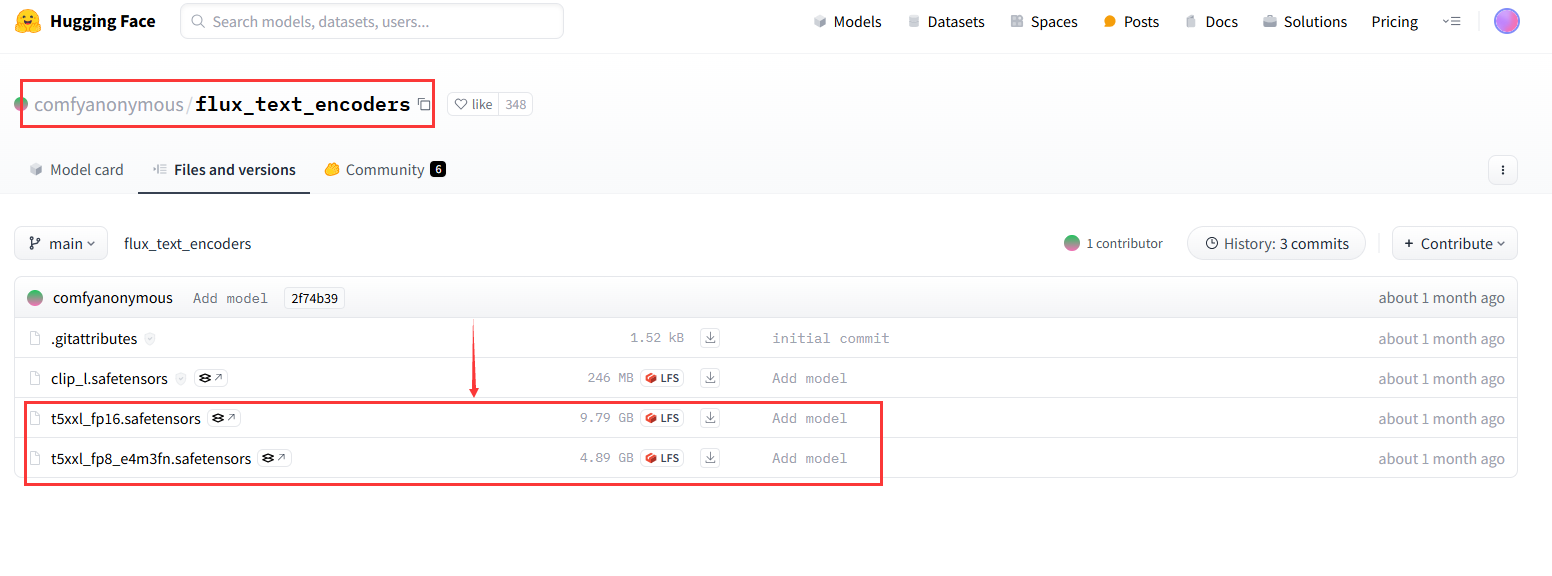Open t5xxl_fp16.safetensors tensor viewer icon
The image size is (1552, 576).
(224, 418)
